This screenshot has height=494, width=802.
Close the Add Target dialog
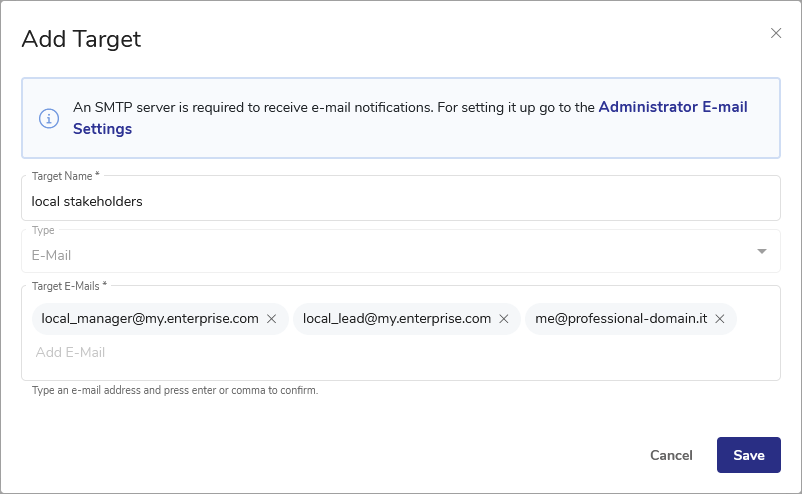(x=776, y=33)
